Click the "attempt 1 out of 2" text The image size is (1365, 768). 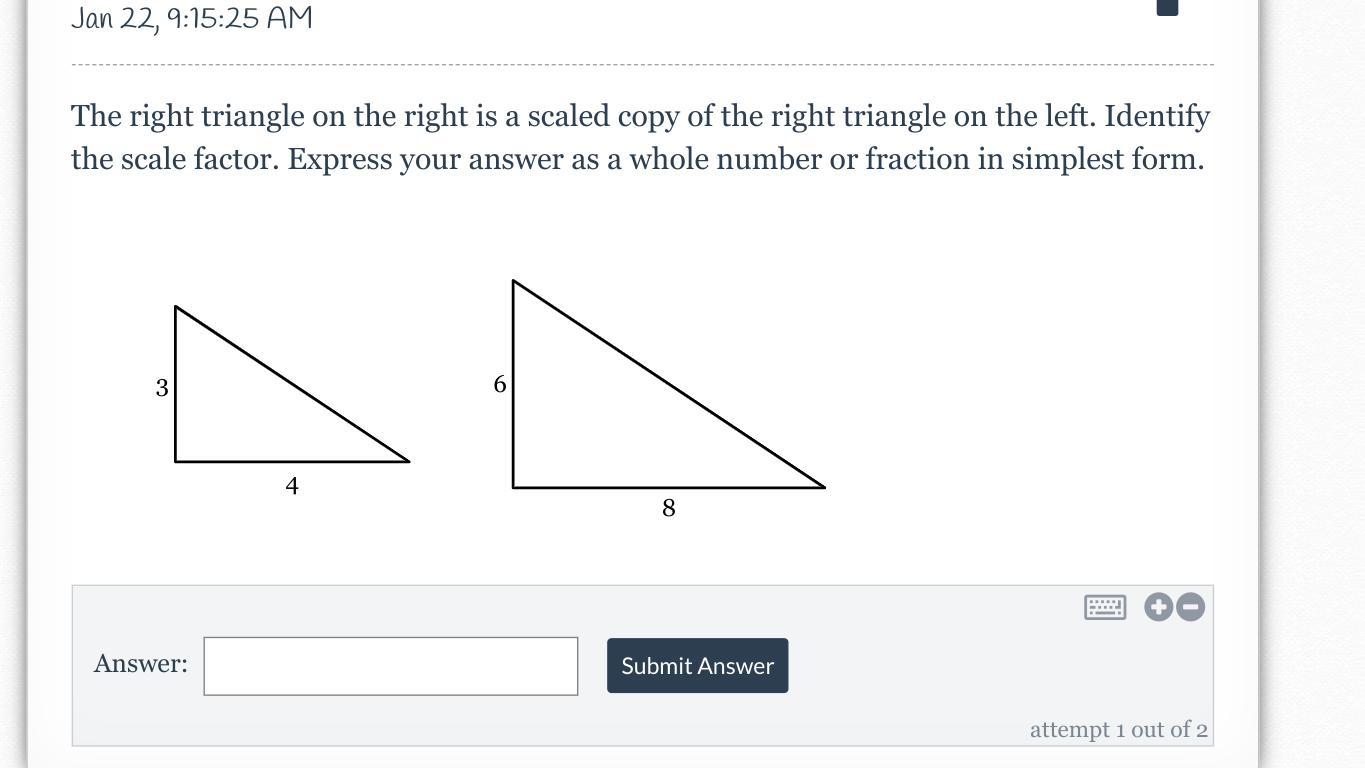pyautogui.click(x=1118, y=730)
